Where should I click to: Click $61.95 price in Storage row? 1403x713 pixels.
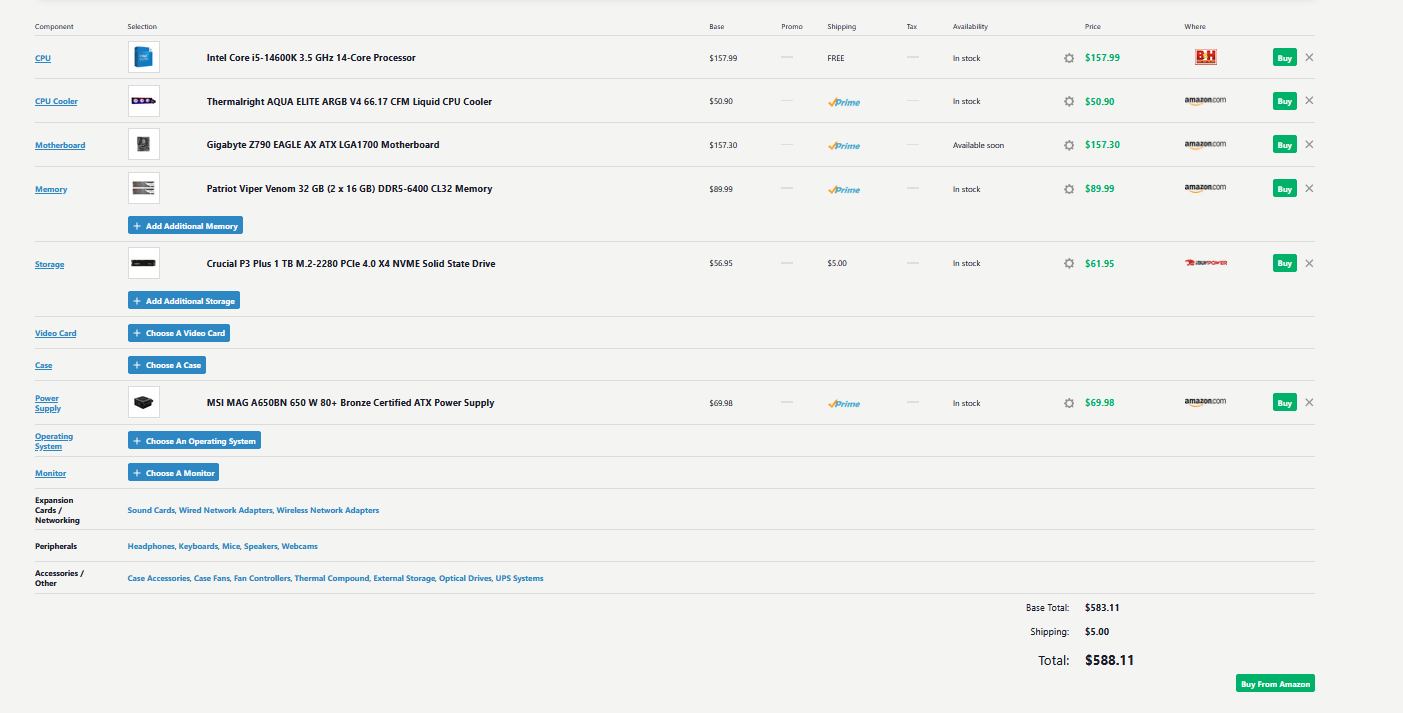click(1099, 264)
